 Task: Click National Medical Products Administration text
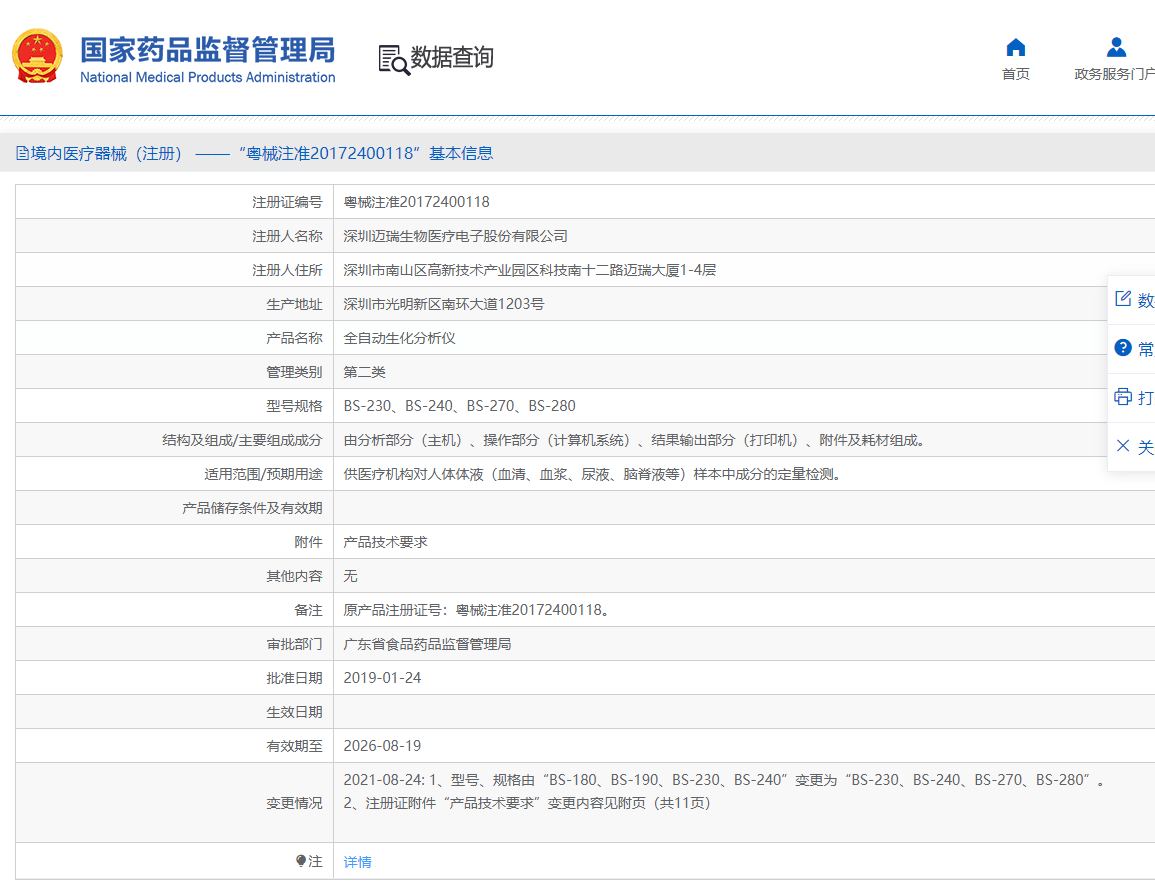click(x=208, y=77)
